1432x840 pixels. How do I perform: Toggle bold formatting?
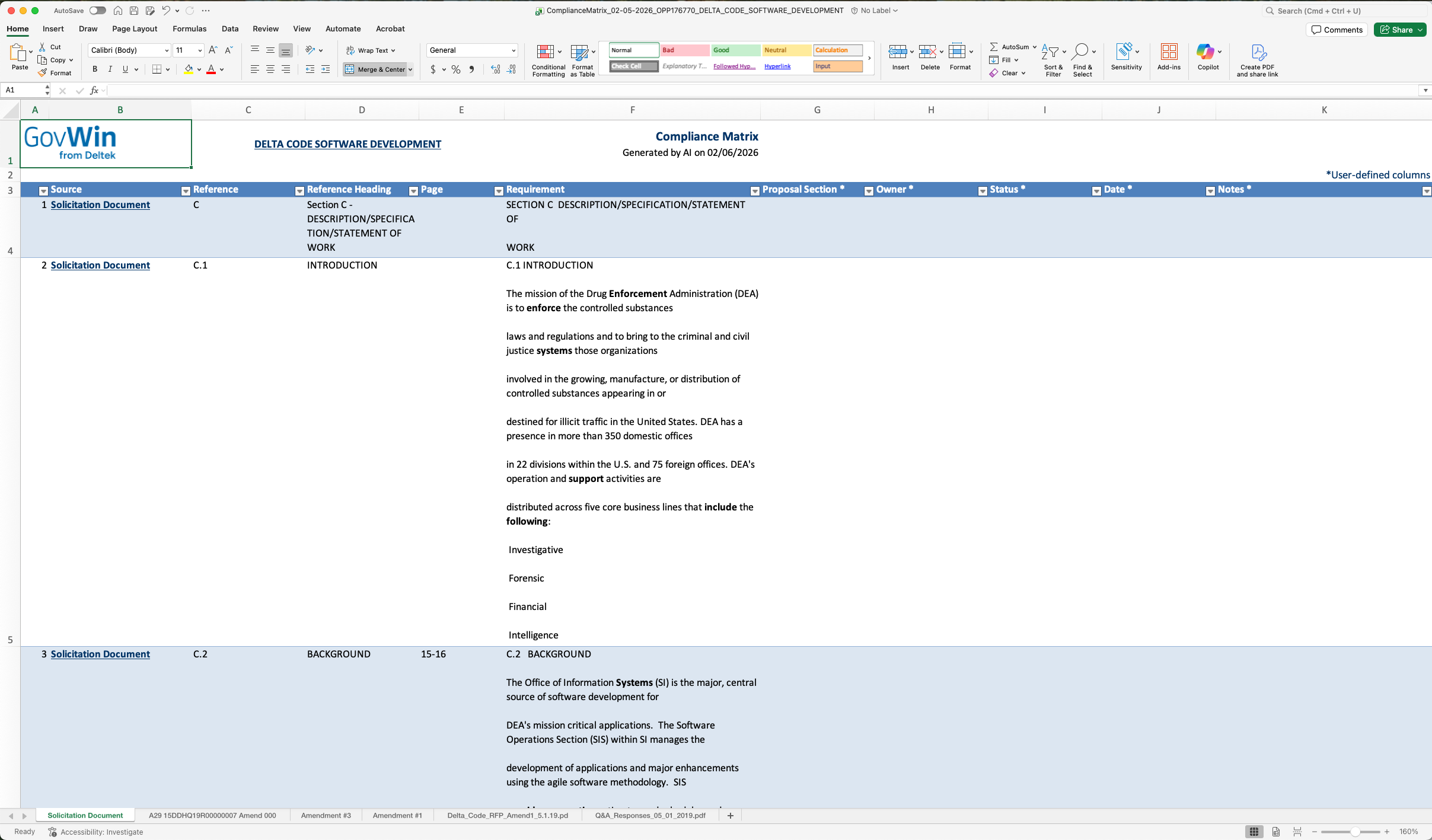tap(94, 69)
